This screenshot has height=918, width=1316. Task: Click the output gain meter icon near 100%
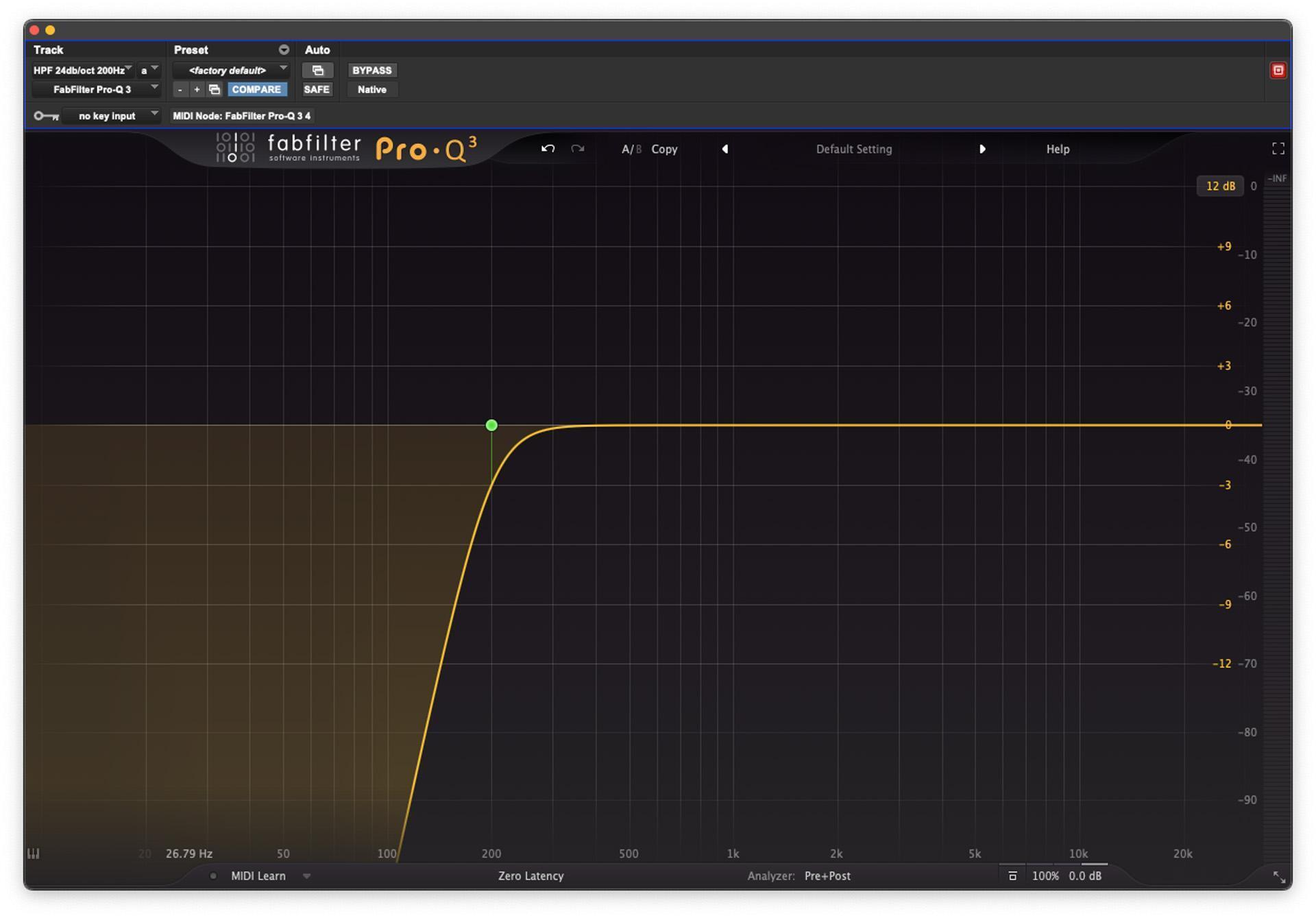click(1013, 875)
